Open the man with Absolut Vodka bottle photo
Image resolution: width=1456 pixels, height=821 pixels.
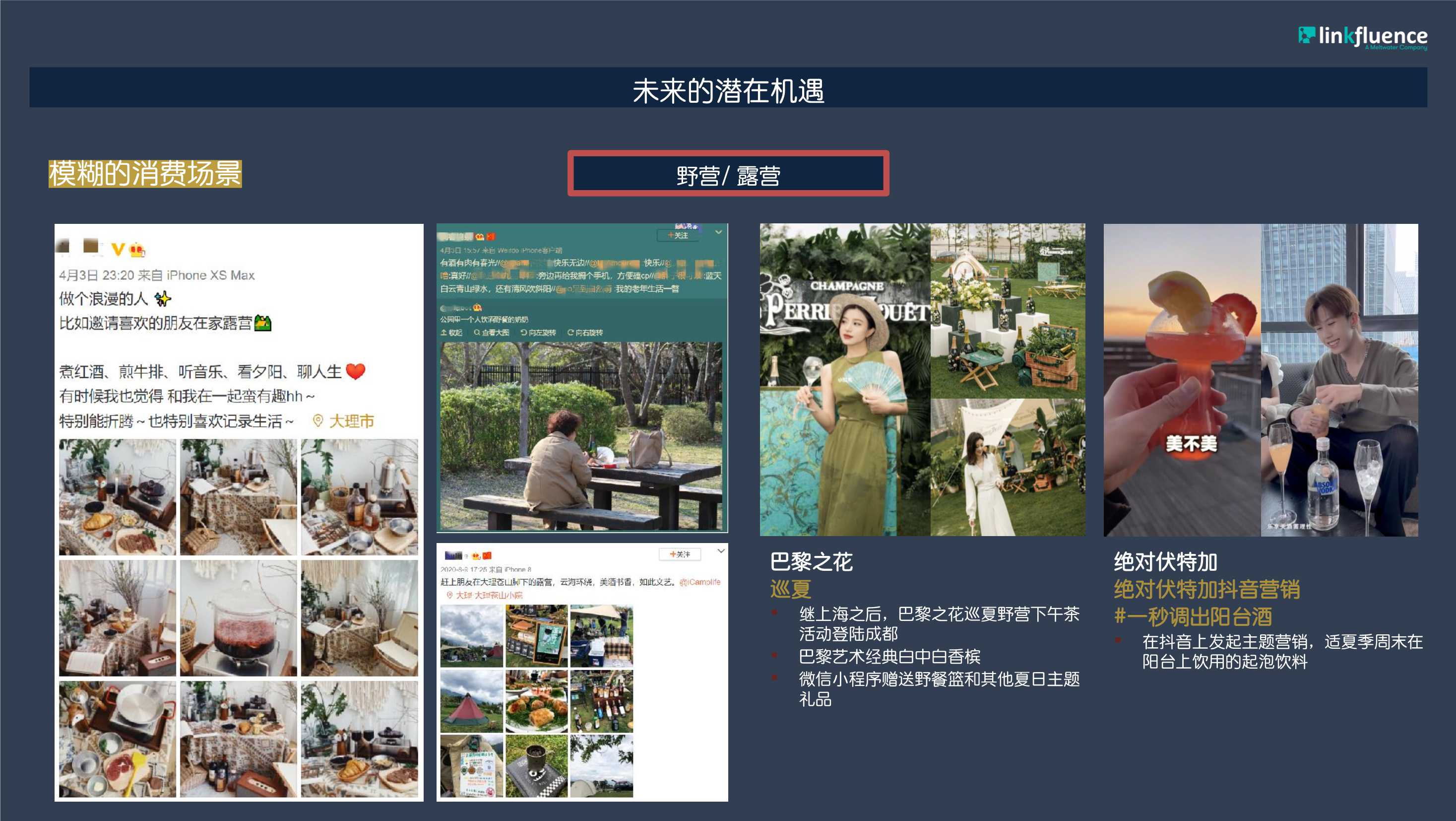coord(1339,379)
